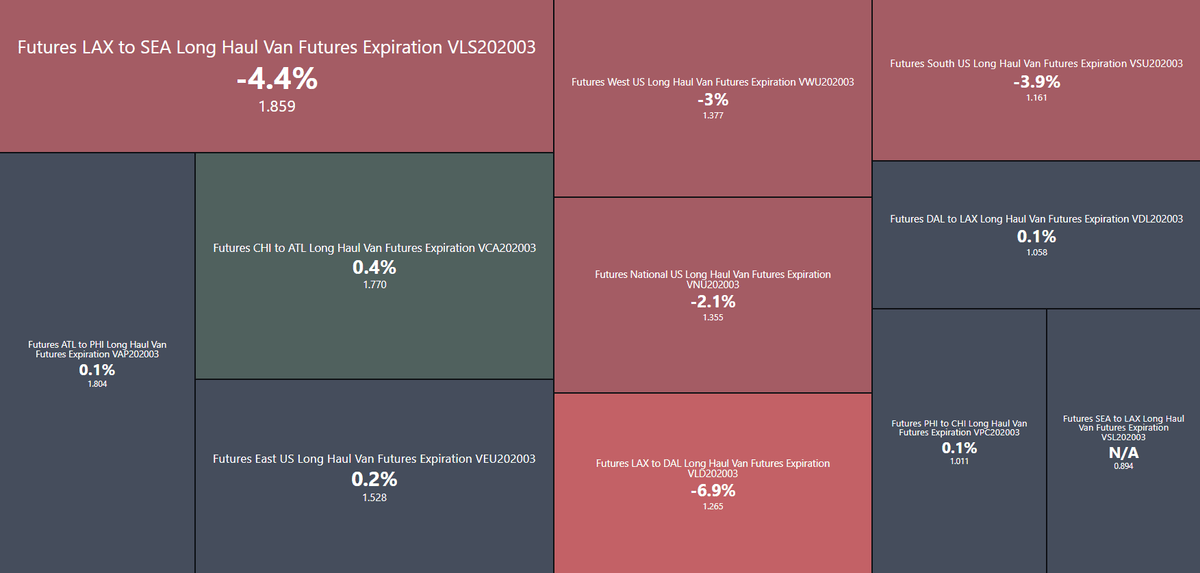Viewport: 1200px width, 573px height.
Task: Click the 1.859 price under LAX to SEA
Action: tap(276, 105)
